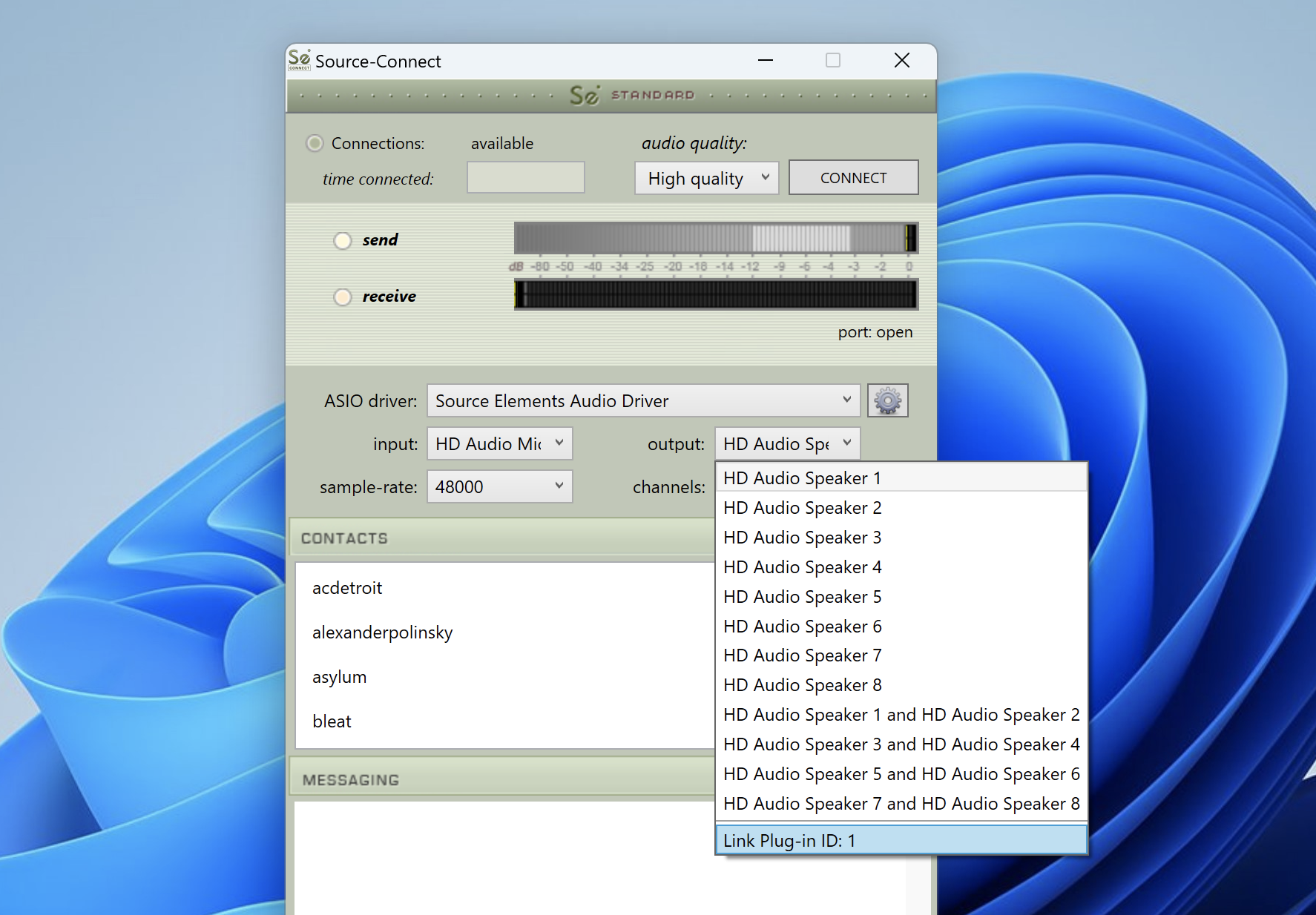
Task: Click the Standard logo in header banner
Action: point(631,95)
